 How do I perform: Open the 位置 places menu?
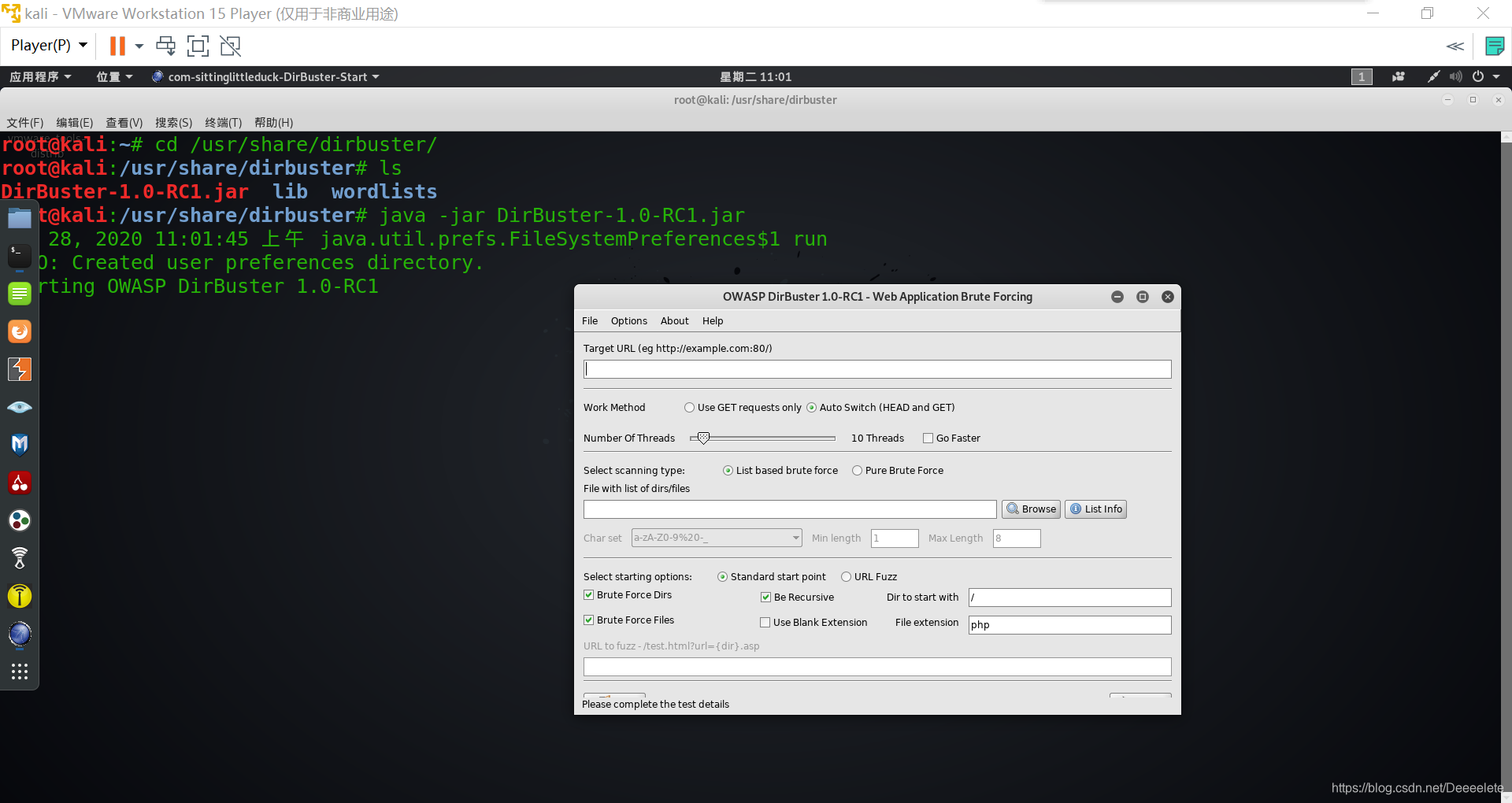[x=114, y=76]
